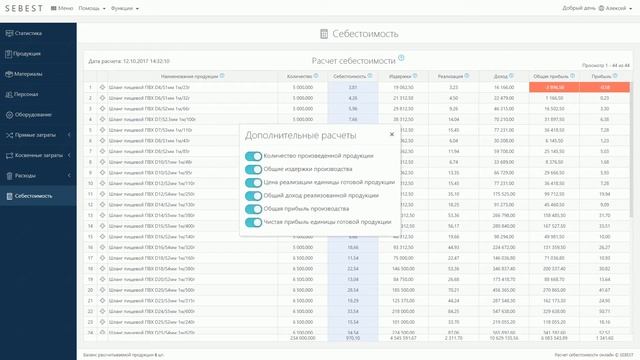This screenshot has width=640, height=360.
Task: Open the Продукция sidebar section
Action: 38,53
